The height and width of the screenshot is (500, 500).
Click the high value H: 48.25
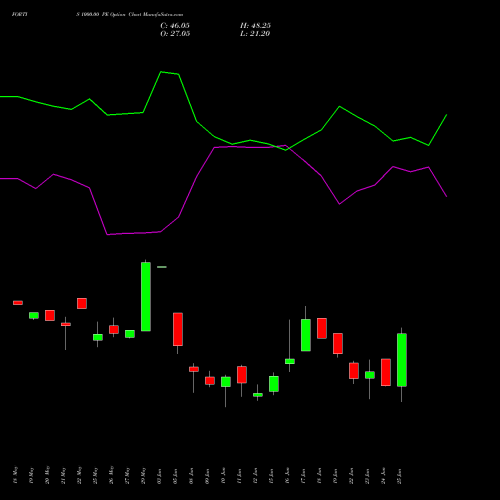pyautogui.click(x=255, y=26)
